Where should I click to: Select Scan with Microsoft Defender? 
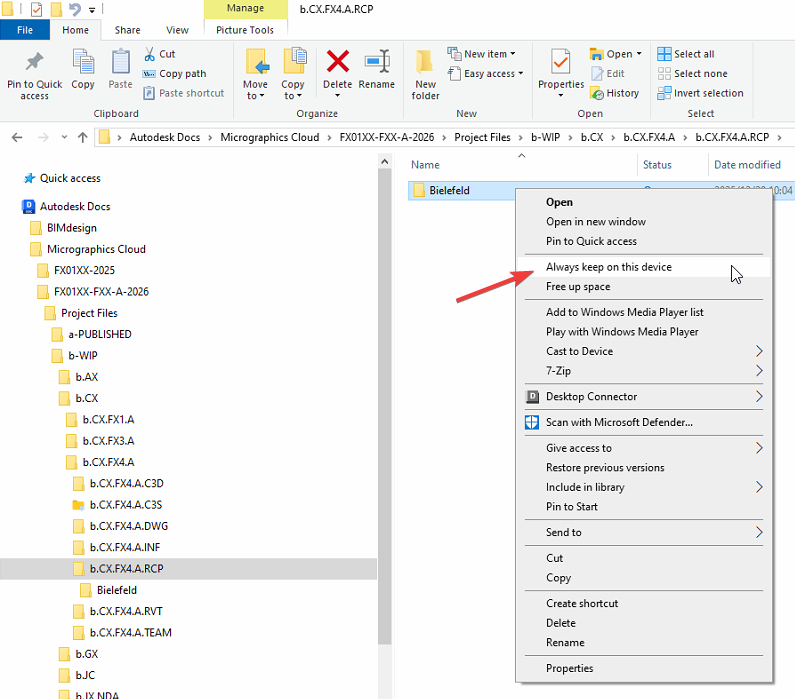click(643, 422)
